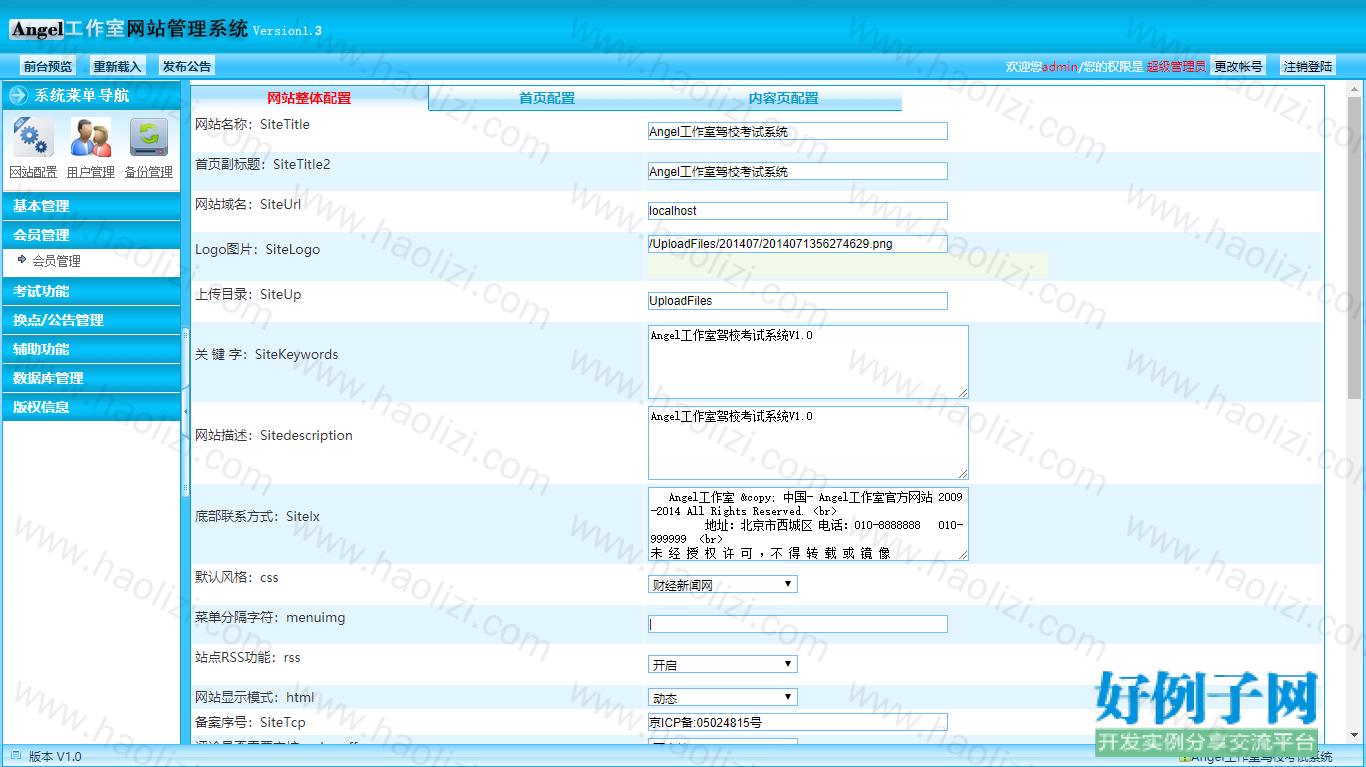Viewport: 1366px width, 767px height.
Task: Click the 网站域名 SiteUrl input field
Action: [x=798, y=211]
